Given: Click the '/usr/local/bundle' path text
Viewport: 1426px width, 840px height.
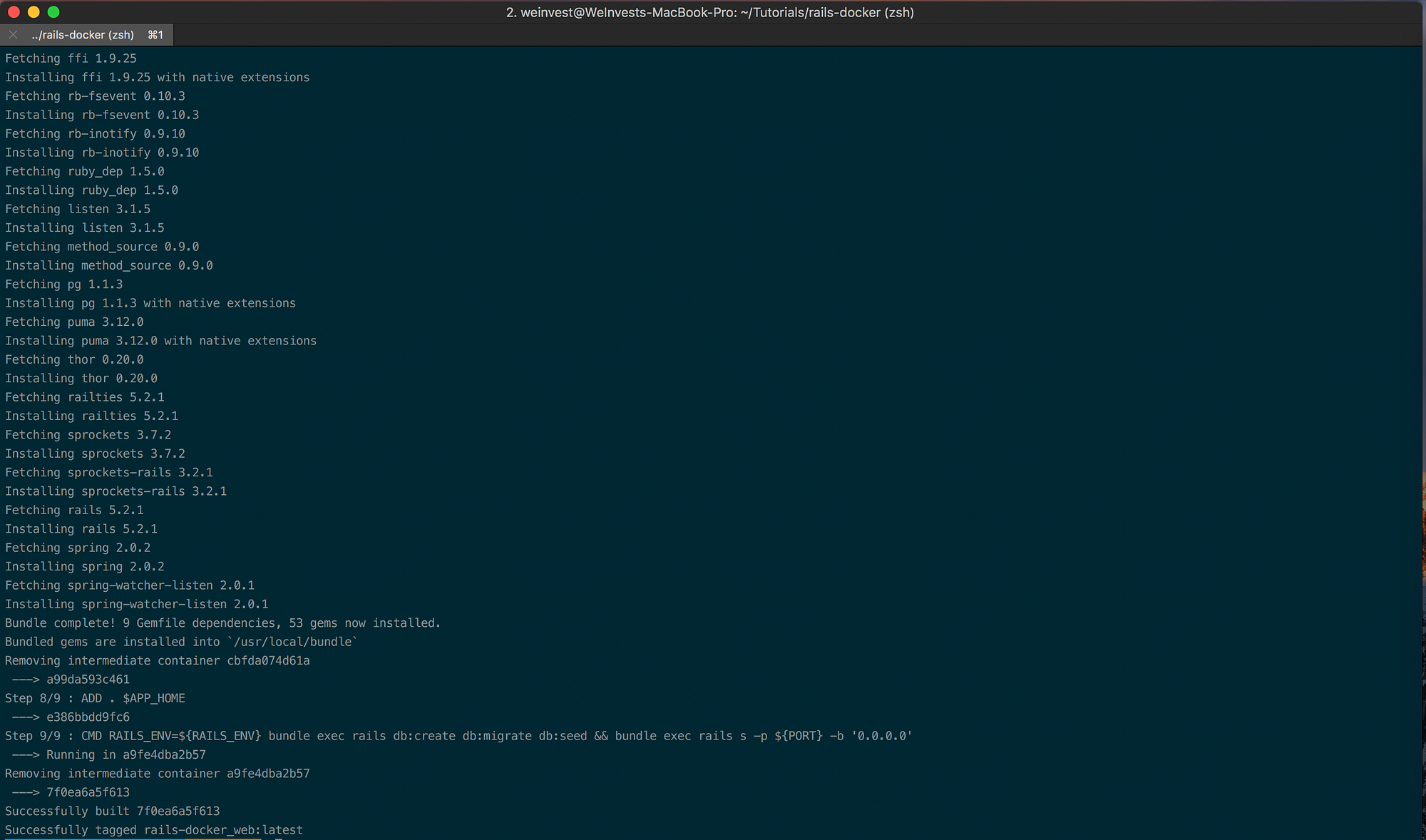Looking at the screenshot, I should tap(292, 642).
